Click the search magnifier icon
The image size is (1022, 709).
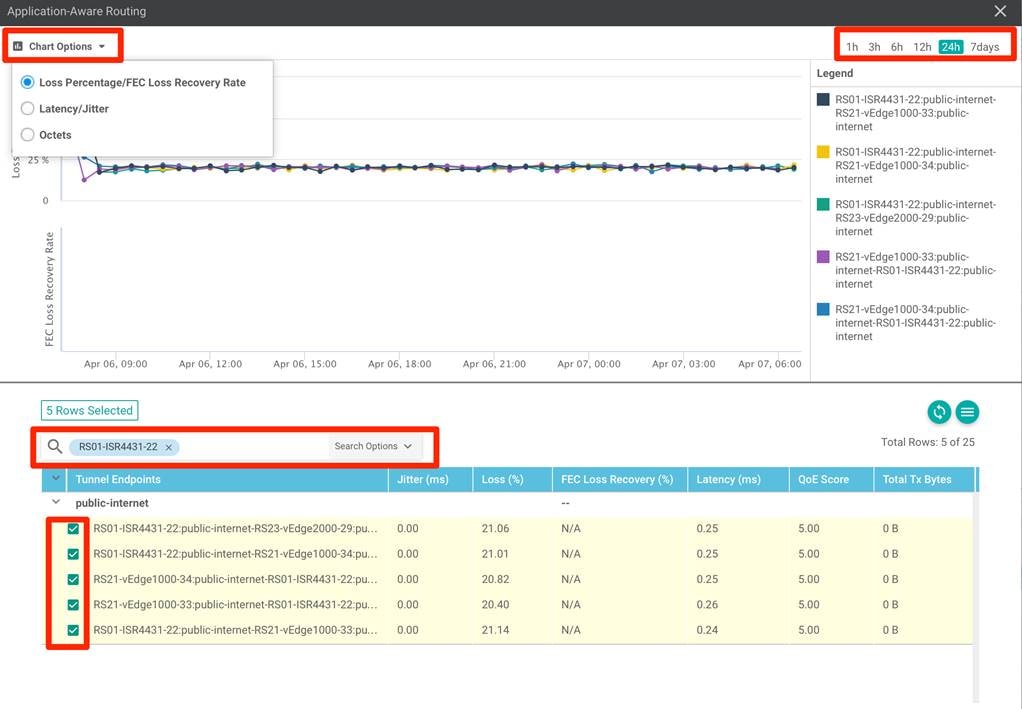click(55, 447)
